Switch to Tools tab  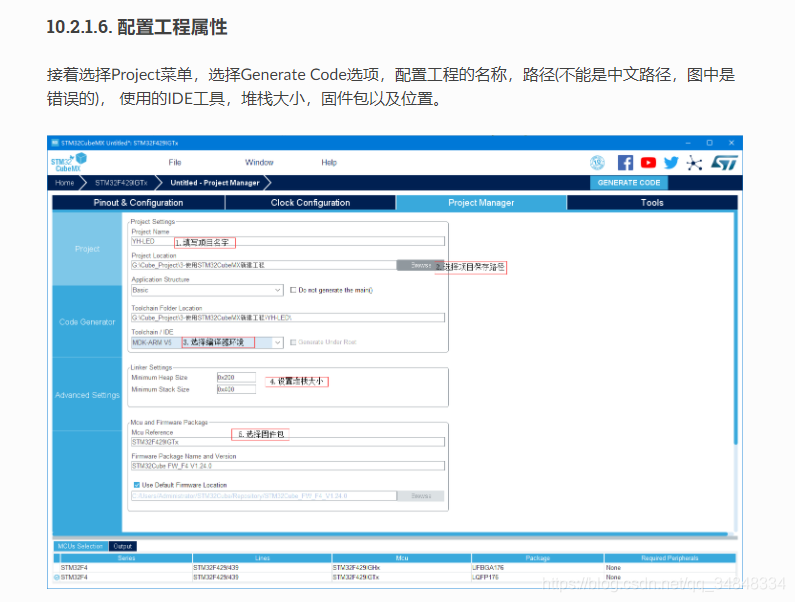coord(652,202)
